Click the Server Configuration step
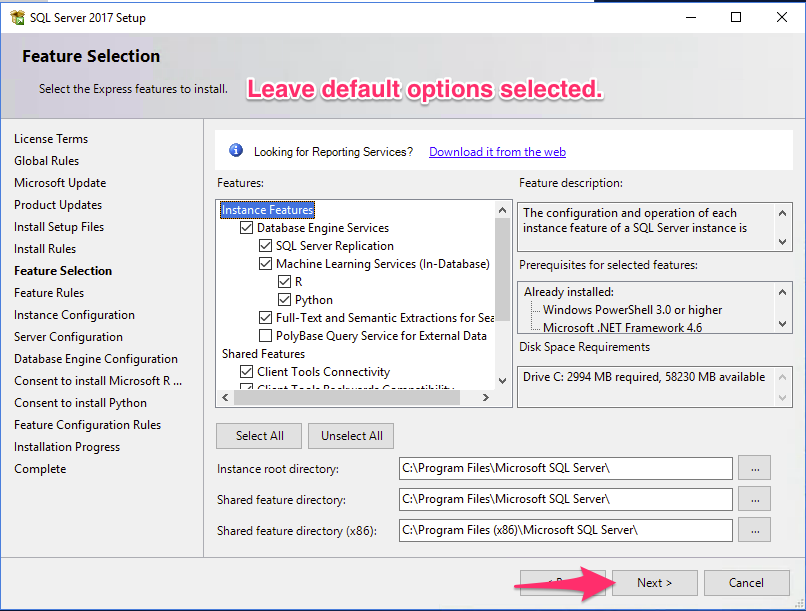The image size is (806, 611). (x=68, y=337)
